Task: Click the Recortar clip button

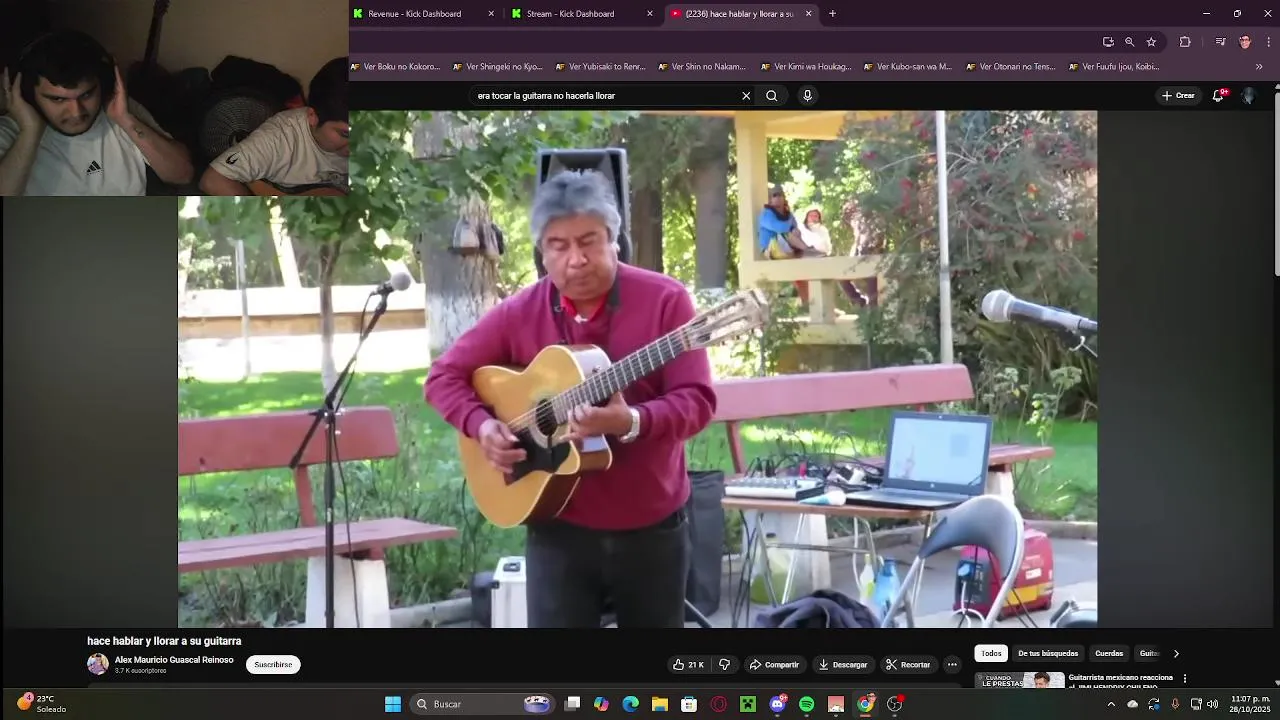Action: click(908, 664)
